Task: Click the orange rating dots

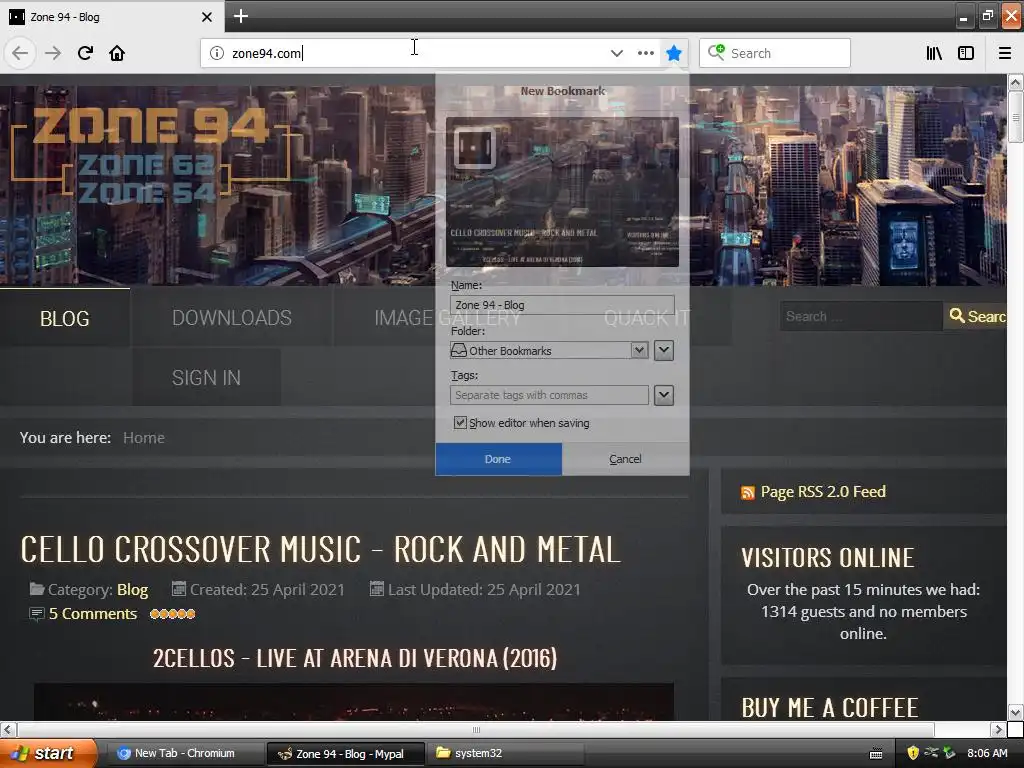Action: tap(172, 614)
